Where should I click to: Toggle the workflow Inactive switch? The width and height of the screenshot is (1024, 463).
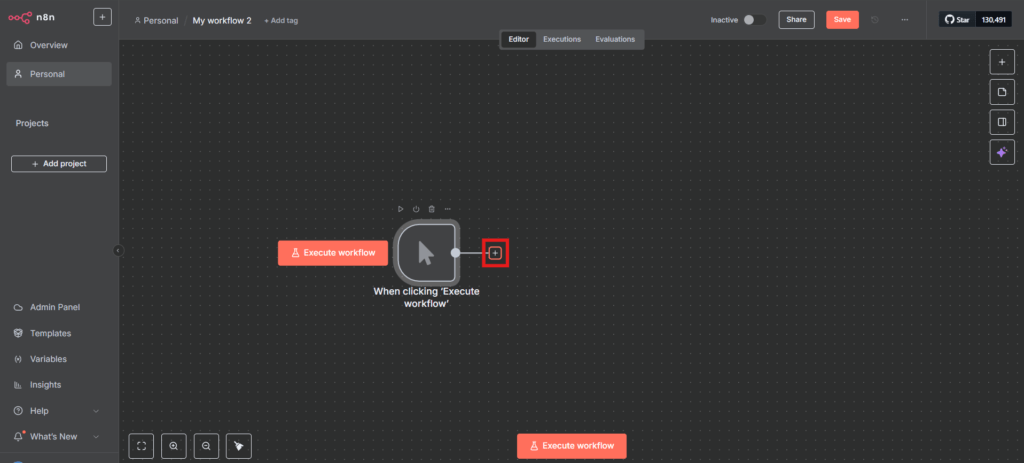click(755, 20)
